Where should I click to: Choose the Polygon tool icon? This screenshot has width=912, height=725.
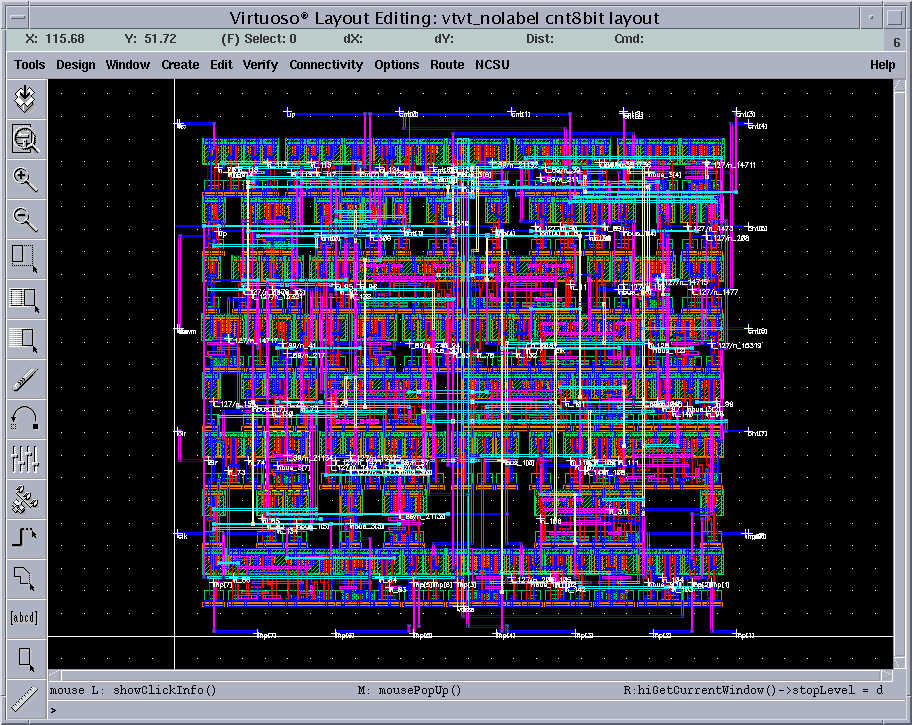tap(25, 577)
